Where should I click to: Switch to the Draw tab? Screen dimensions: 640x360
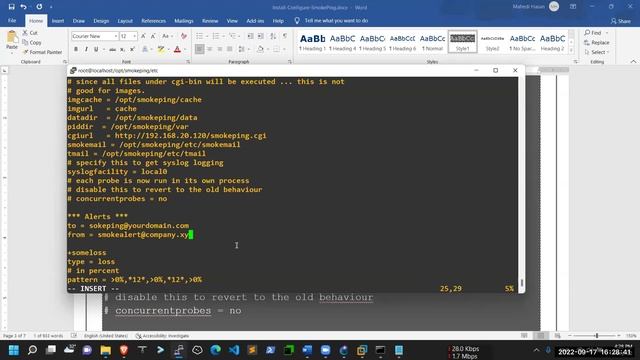[x=79, y=21]
